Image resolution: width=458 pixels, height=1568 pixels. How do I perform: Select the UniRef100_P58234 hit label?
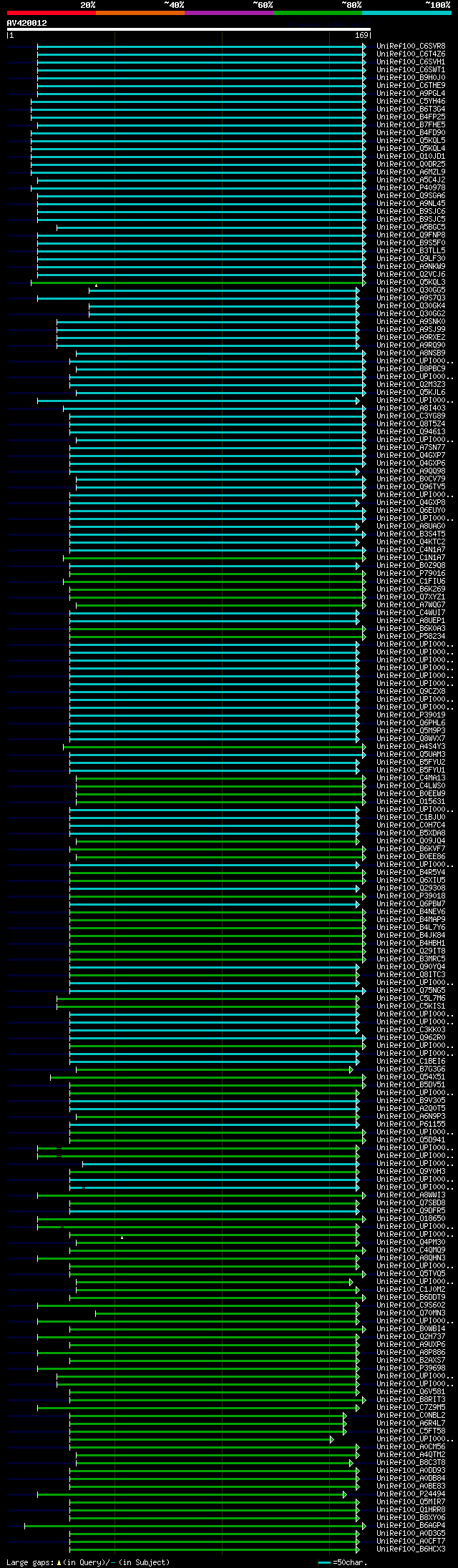click(x=411, y=637)
